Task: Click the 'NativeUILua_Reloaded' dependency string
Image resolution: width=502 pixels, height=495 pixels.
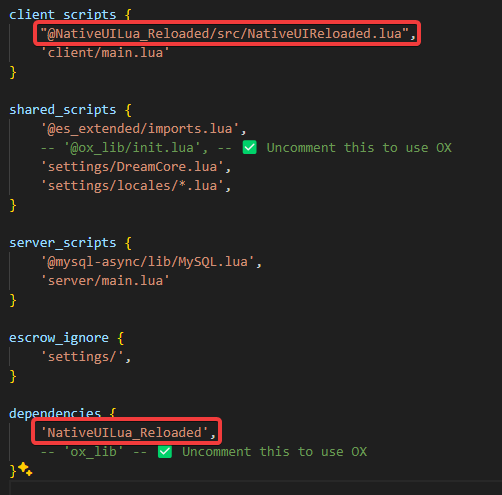Action: [x=124, y=432]
